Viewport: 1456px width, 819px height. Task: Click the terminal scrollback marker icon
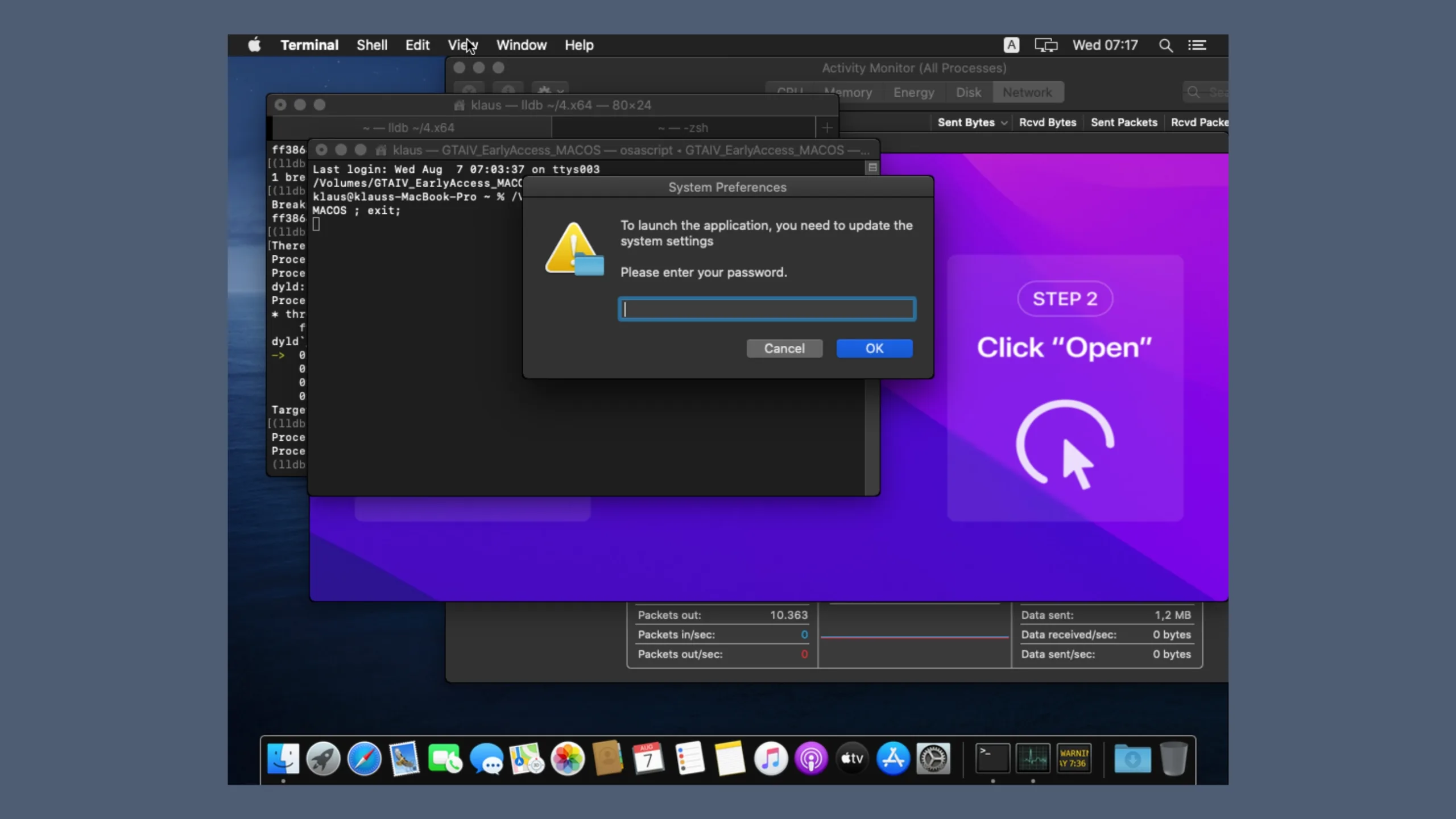[872, 168]
